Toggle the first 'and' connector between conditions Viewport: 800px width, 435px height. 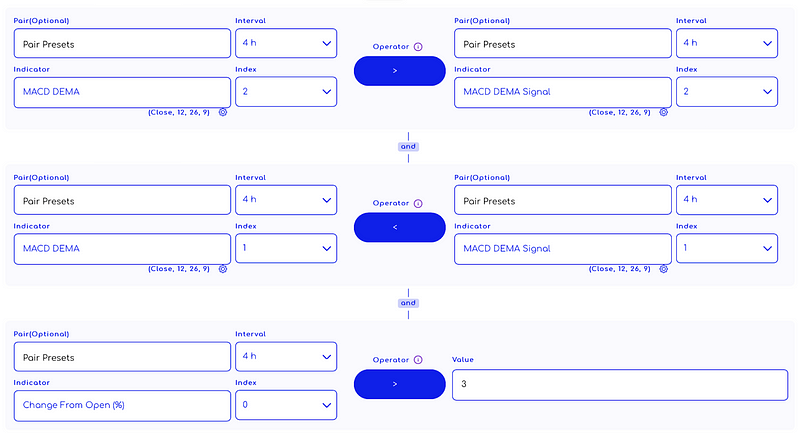coord(408,146)
